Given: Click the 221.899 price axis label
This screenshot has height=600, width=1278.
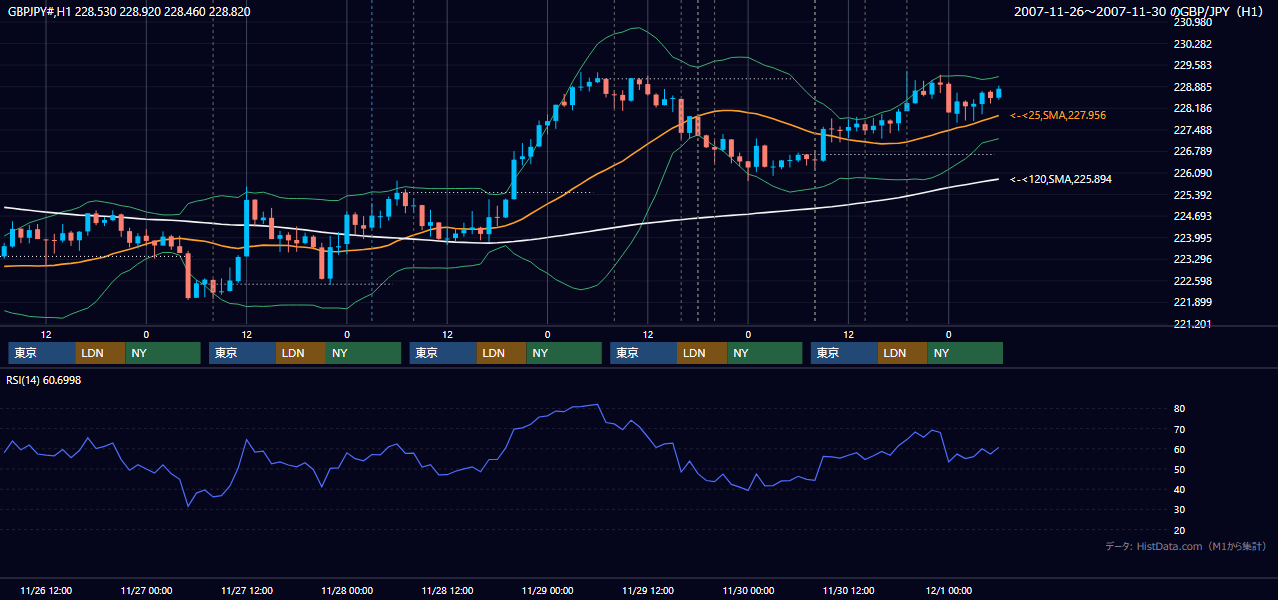Looking at the screenshot, I should coord(1192,302).
